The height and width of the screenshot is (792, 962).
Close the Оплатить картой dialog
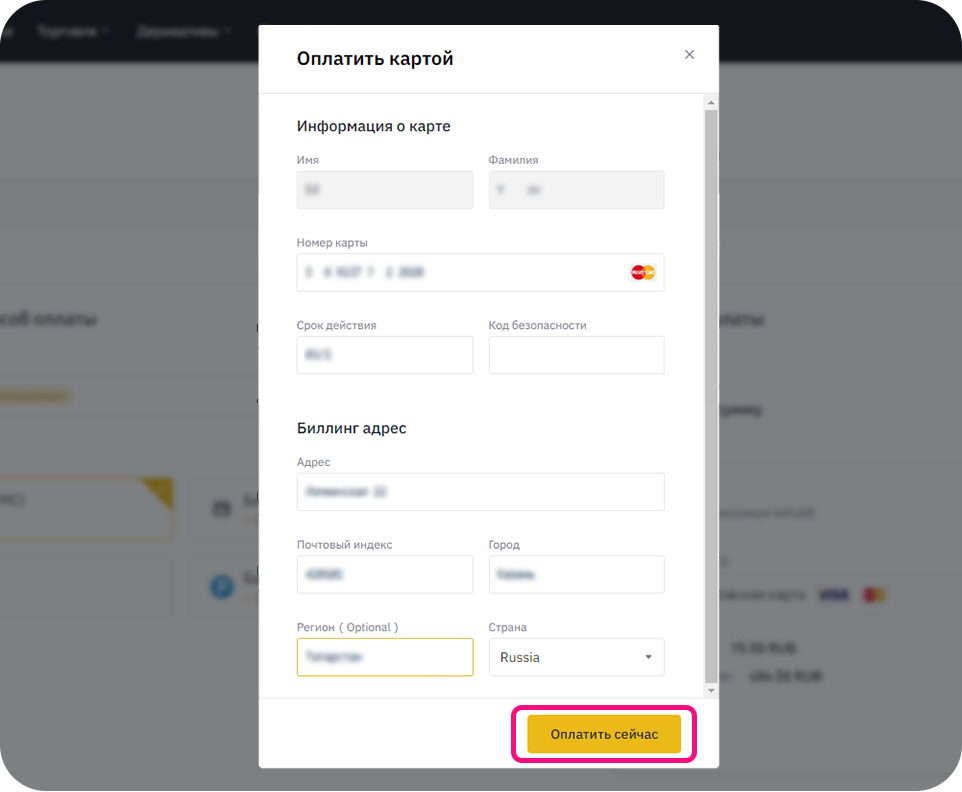[689, 55]
